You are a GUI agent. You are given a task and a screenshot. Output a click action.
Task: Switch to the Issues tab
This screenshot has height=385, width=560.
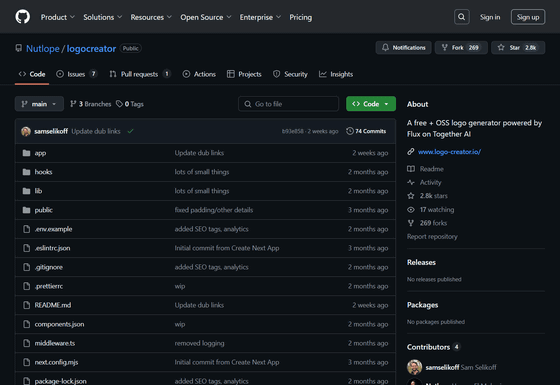pyautogui.click(x=76, y=74)
